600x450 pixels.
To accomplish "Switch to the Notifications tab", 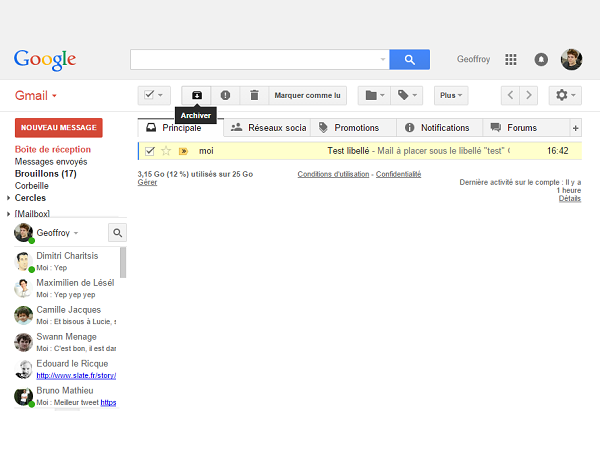I will (x=439, y=127).
